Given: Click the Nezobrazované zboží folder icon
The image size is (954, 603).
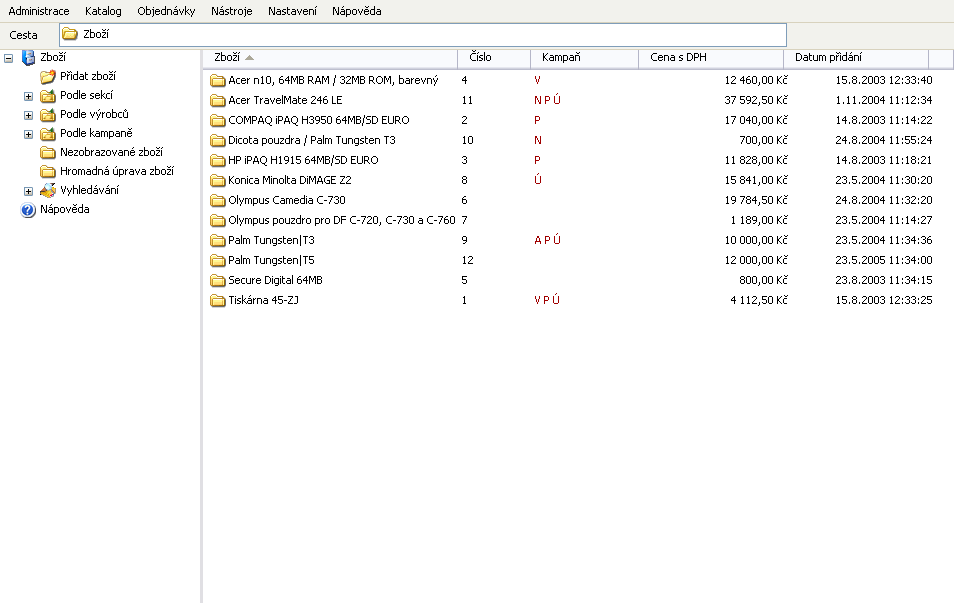Looking at the screenshot, I should 47,152.
